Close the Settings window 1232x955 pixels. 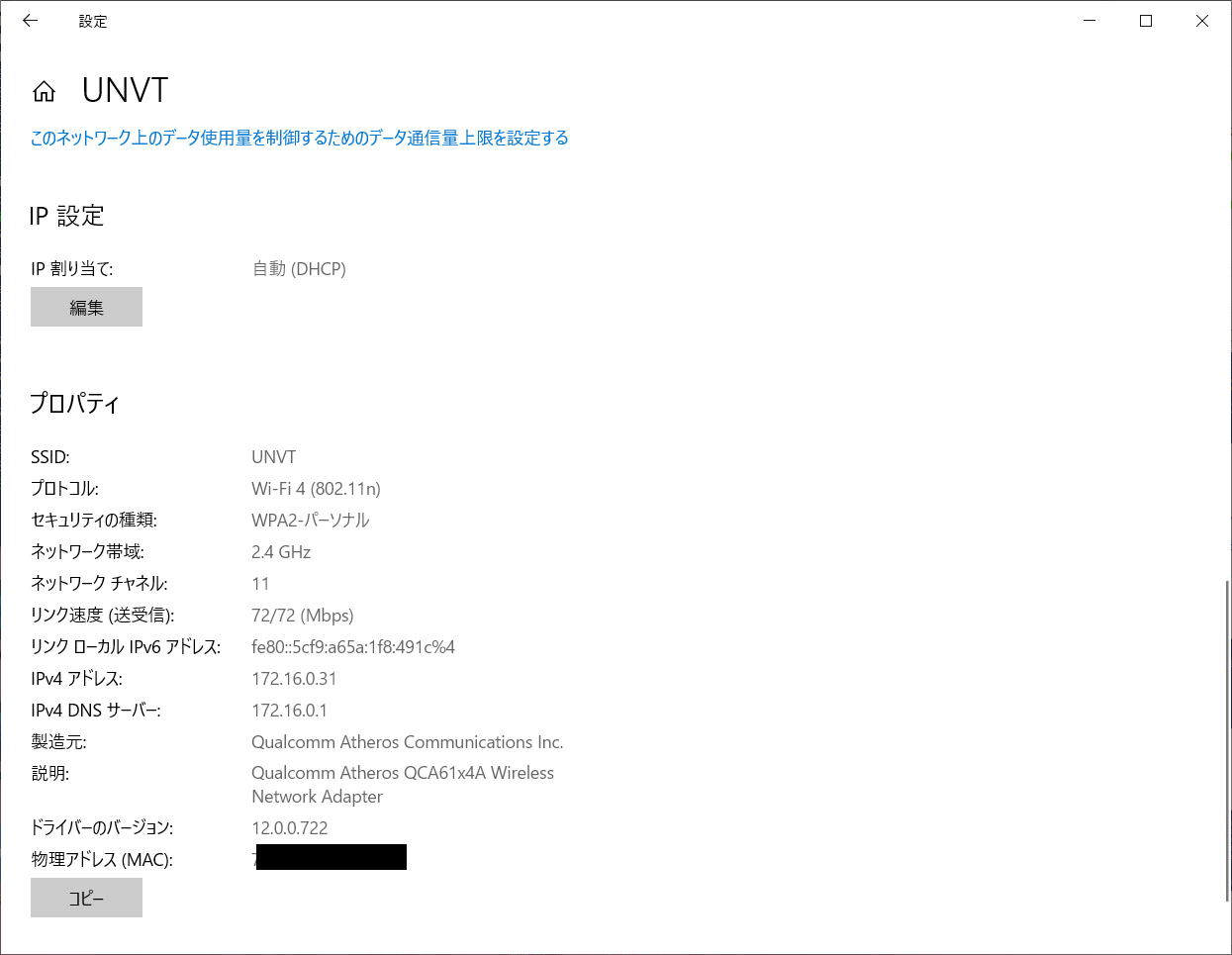pos(1202,21)
